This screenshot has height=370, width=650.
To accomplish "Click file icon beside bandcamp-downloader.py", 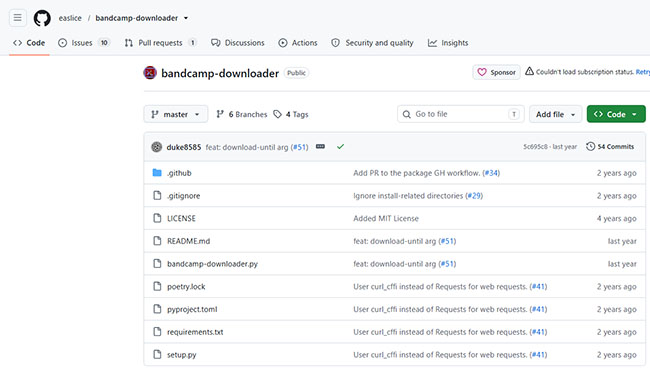I will 157,264.
